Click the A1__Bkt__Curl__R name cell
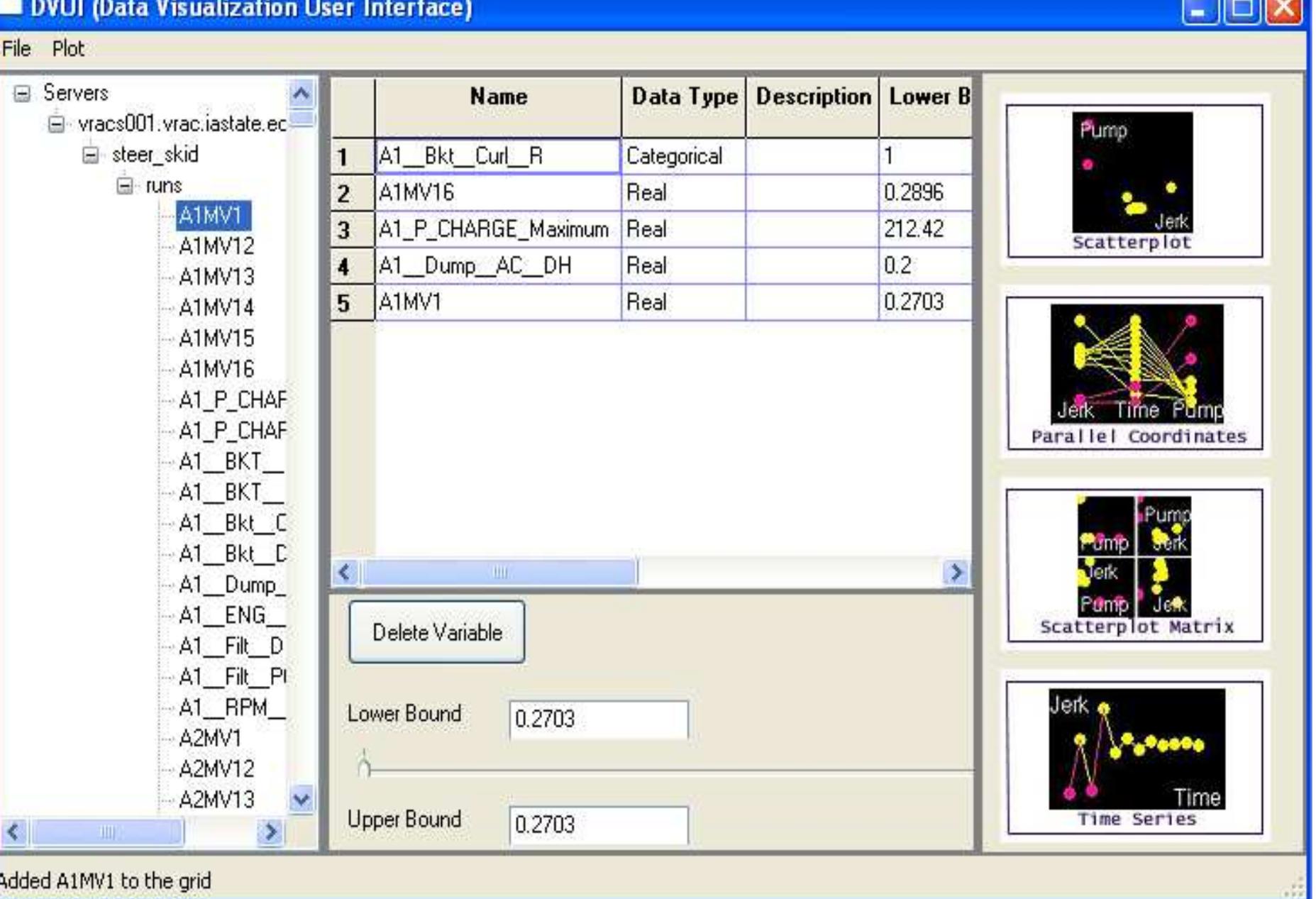The image size is (1316, 899). point(498,156)
